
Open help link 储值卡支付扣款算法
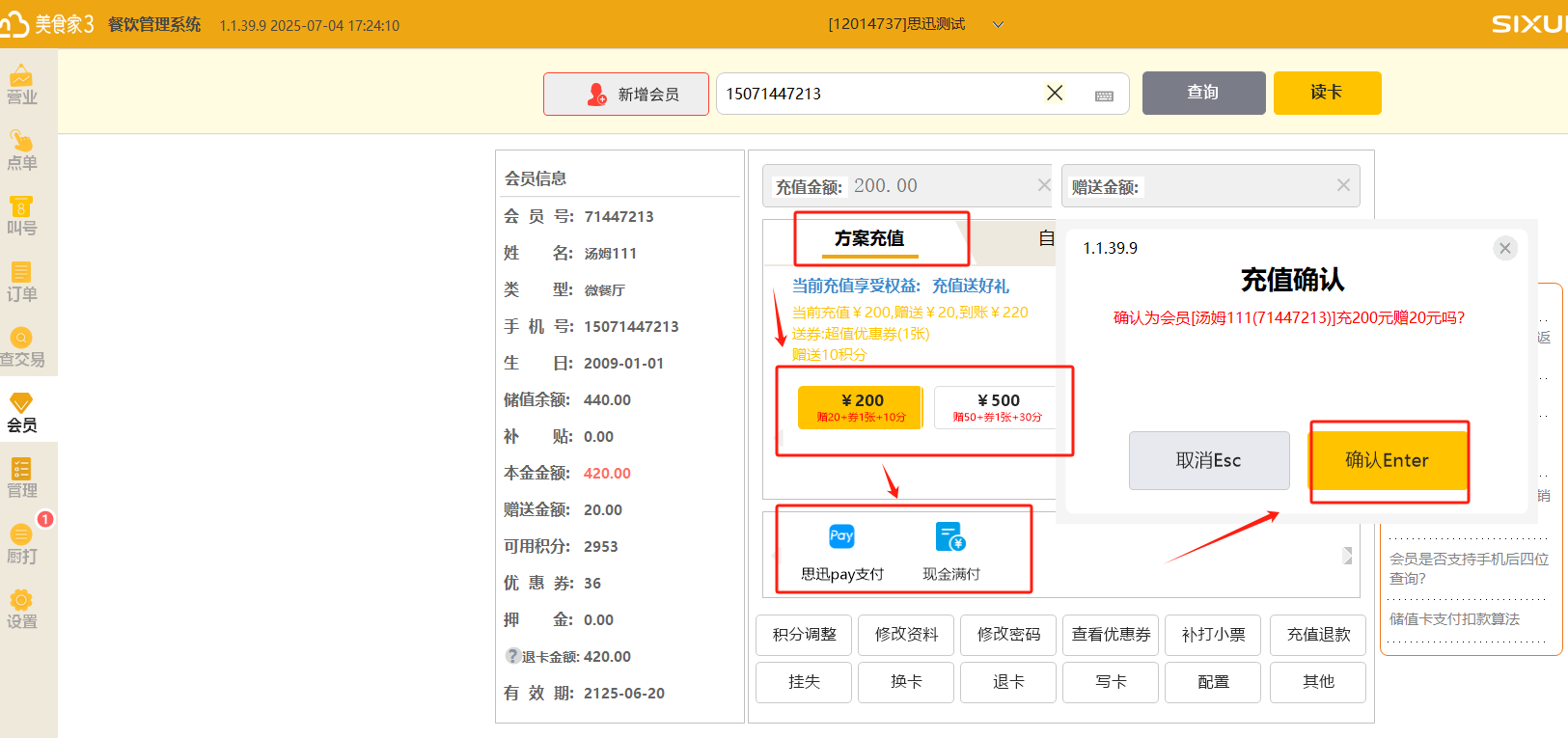pos(1454,619)
